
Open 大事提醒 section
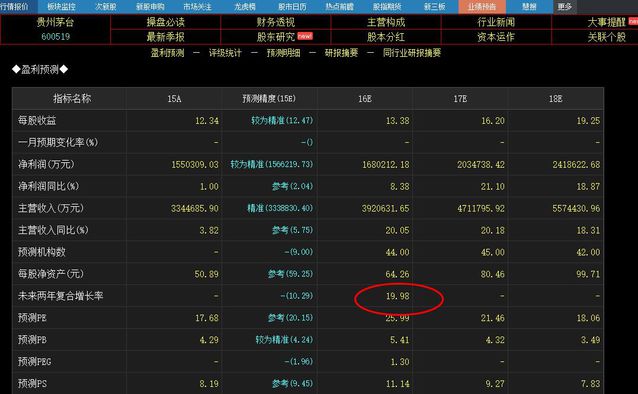point(606,22)
